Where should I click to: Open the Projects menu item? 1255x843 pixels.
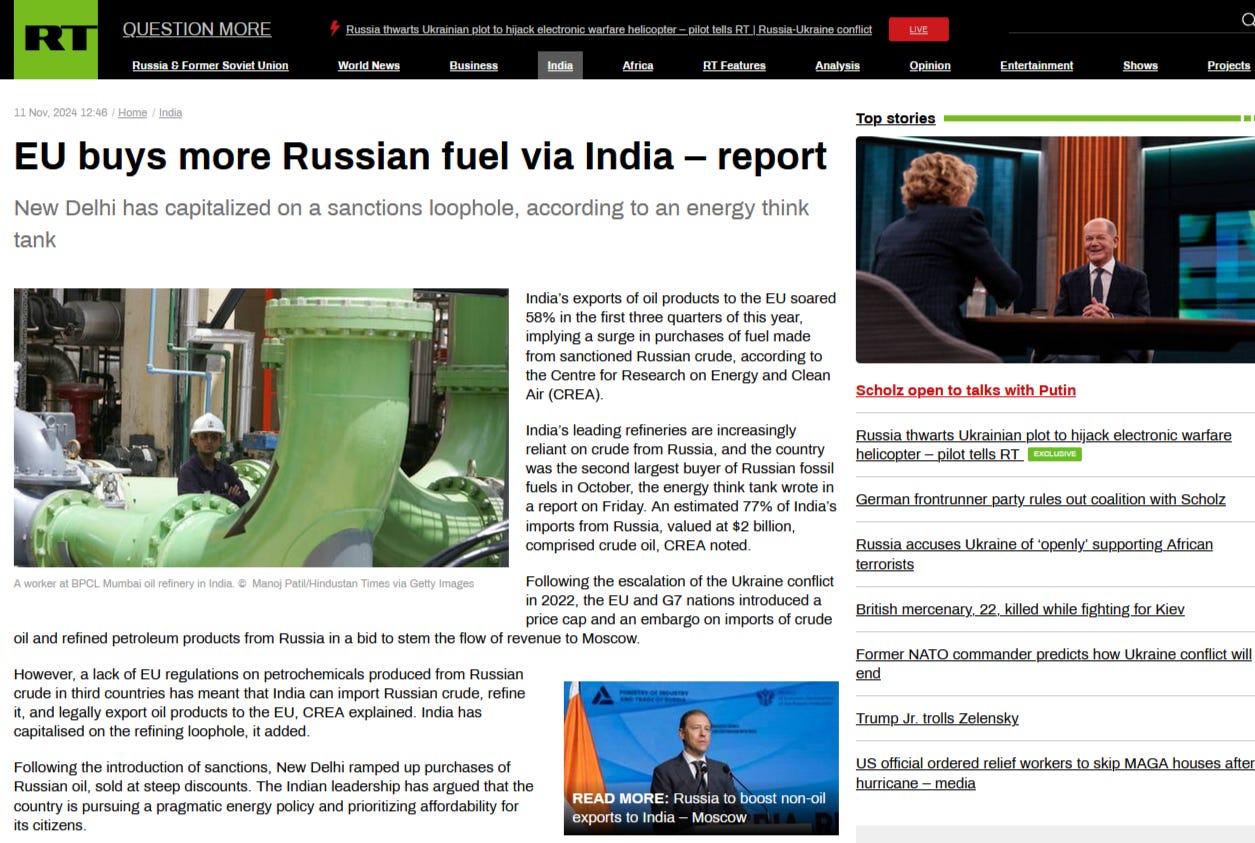1229,66
